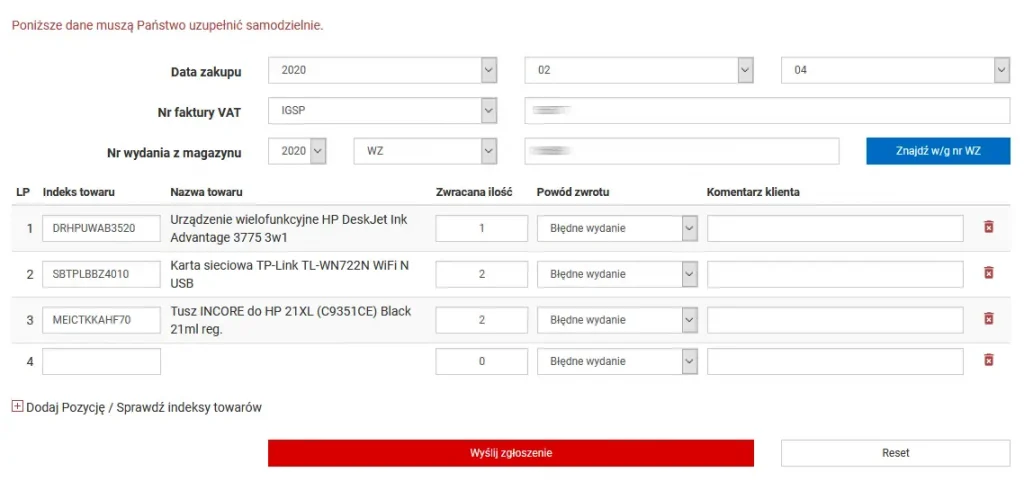Click the VAT invoice number text field
The height and width of the screenshot is (481, 1024).
point(767,111)
